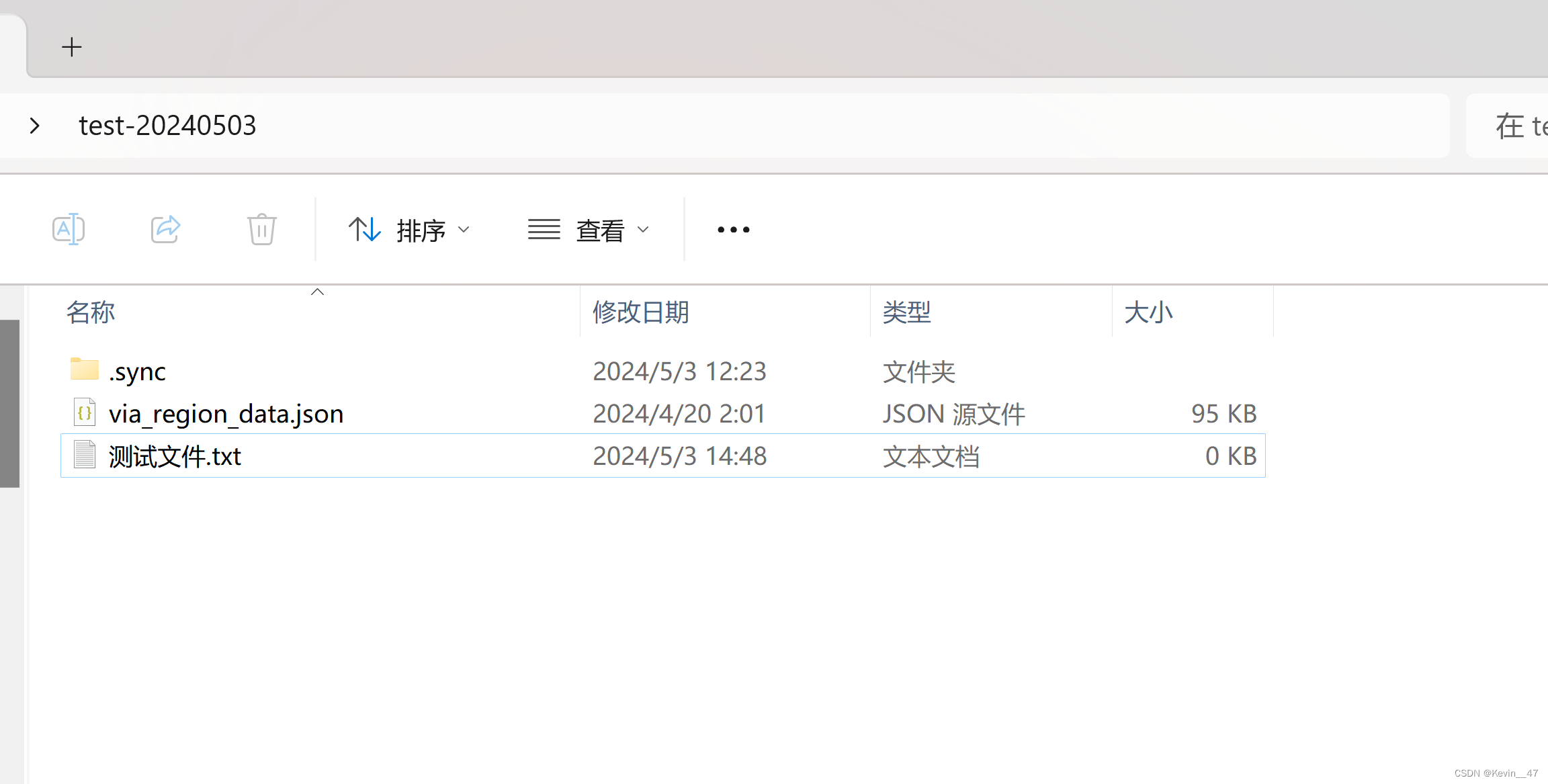Open the three-dots See more menu
1548x784 pixels.
click(x=733, y=230)
